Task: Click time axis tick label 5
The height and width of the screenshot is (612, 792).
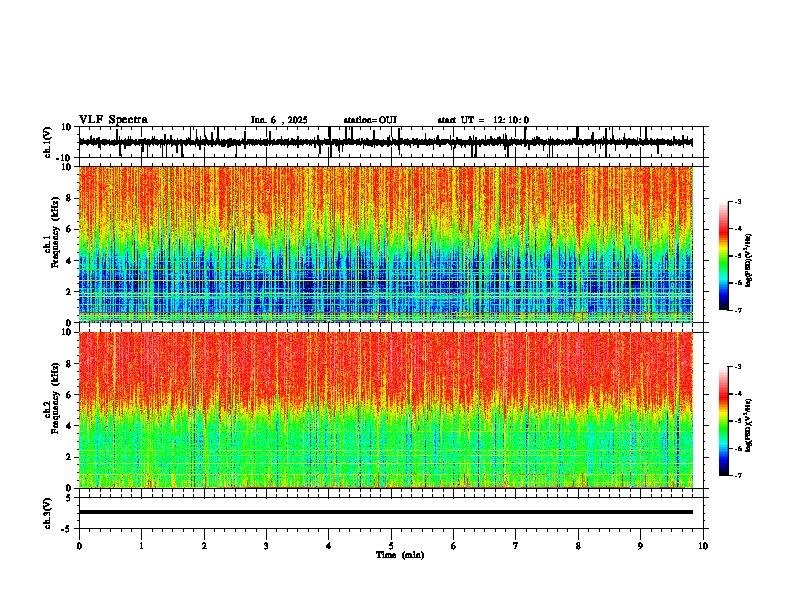Action: (391, 546)
